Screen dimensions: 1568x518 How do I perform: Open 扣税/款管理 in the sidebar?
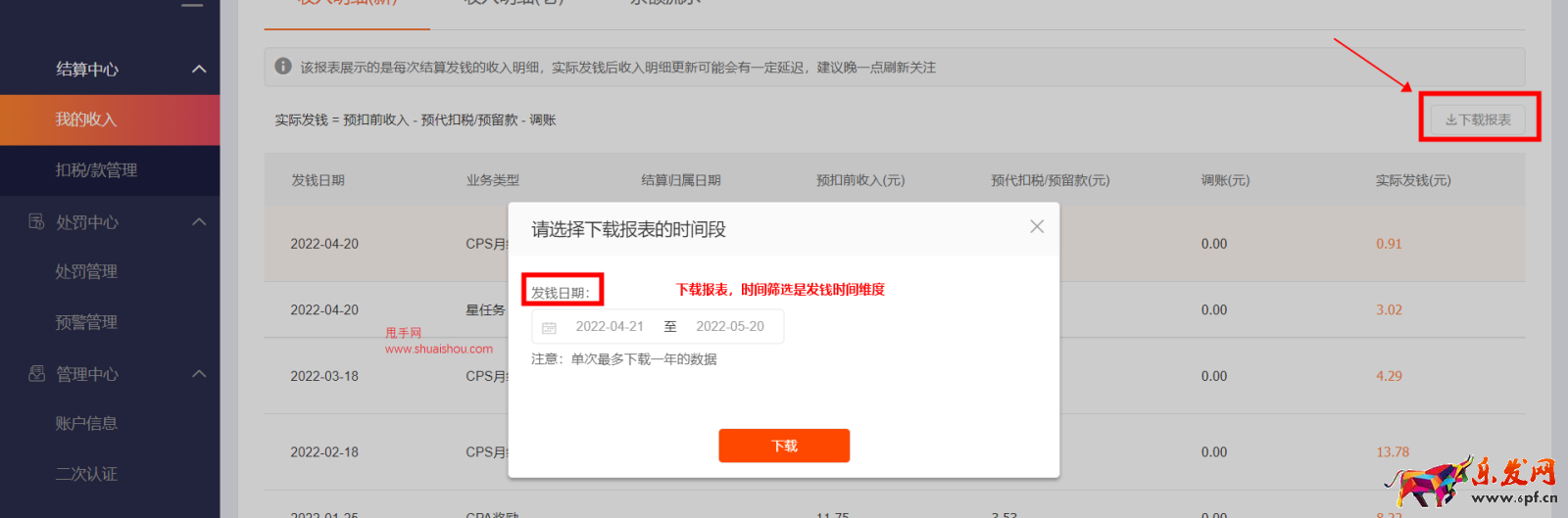click(96, 170)
